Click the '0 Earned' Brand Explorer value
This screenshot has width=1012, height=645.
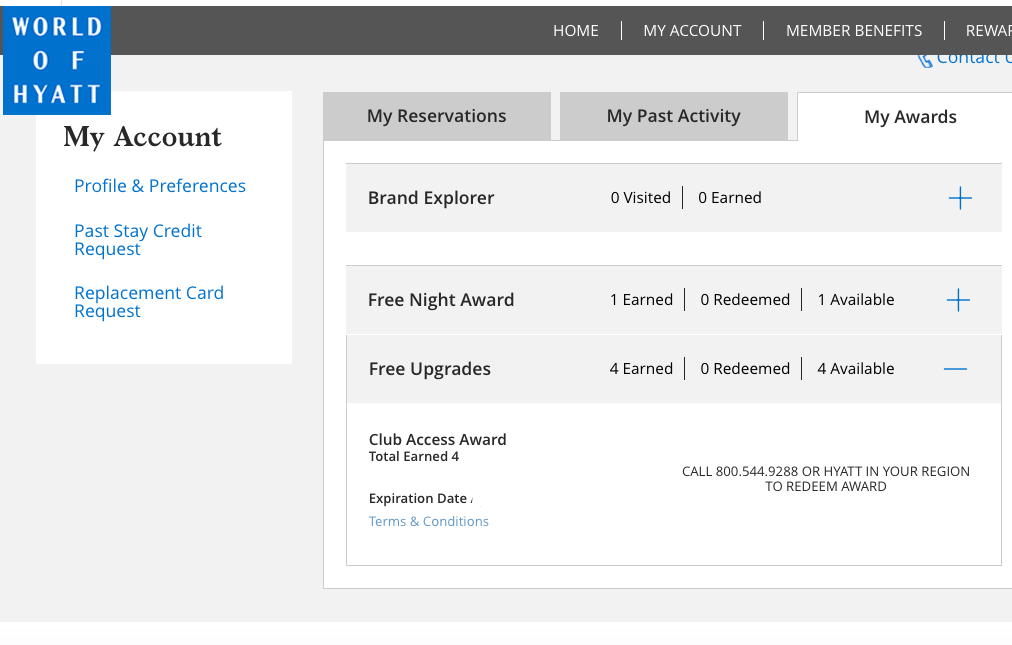tap(730, 198)
